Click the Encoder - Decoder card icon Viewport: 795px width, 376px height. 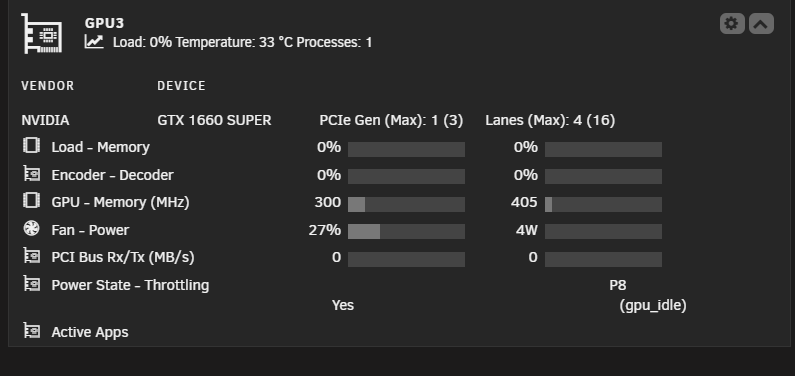tap(31, 173)
